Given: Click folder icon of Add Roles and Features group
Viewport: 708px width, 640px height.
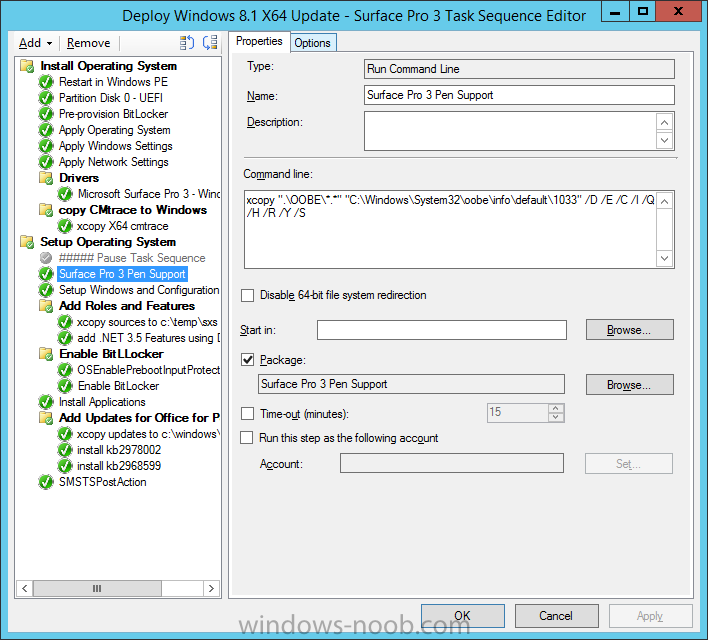Looking at the screenshot, I should [x=46, y=306].
